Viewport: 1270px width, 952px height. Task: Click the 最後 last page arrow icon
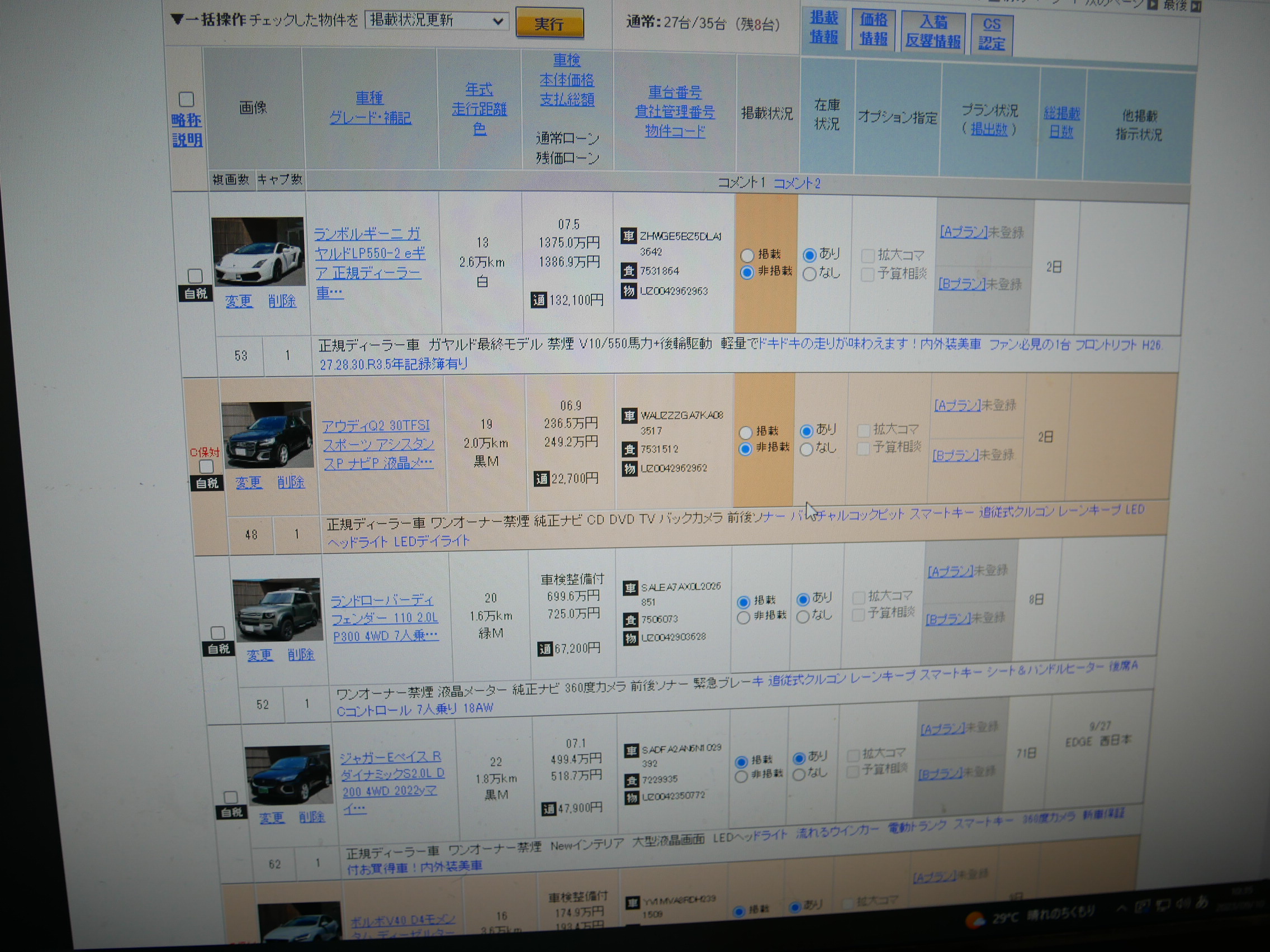click(1196, 6)
